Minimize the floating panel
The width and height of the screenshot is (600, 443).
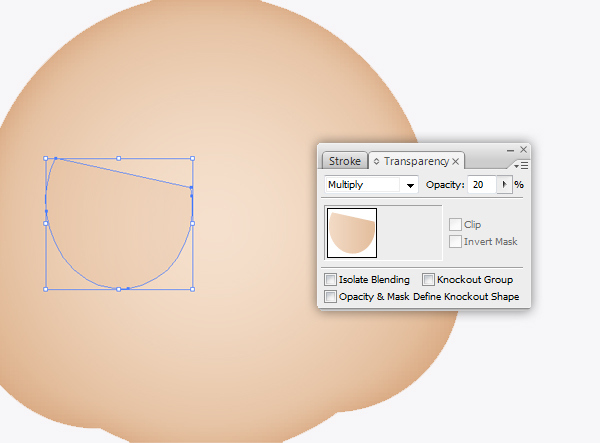pyautogui.click(x=510, y=150)
